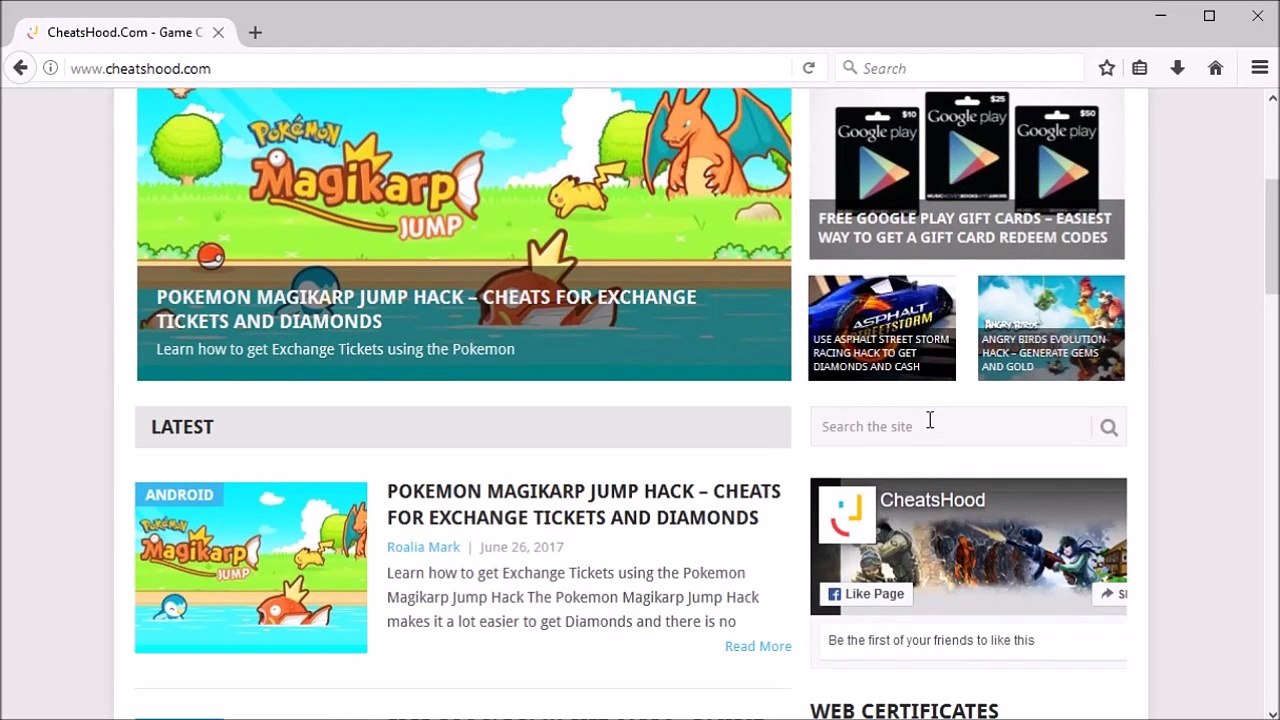Go back with the browser back arrow
The height and width of the screenshot is (720, 1280).
coord(20,68)
